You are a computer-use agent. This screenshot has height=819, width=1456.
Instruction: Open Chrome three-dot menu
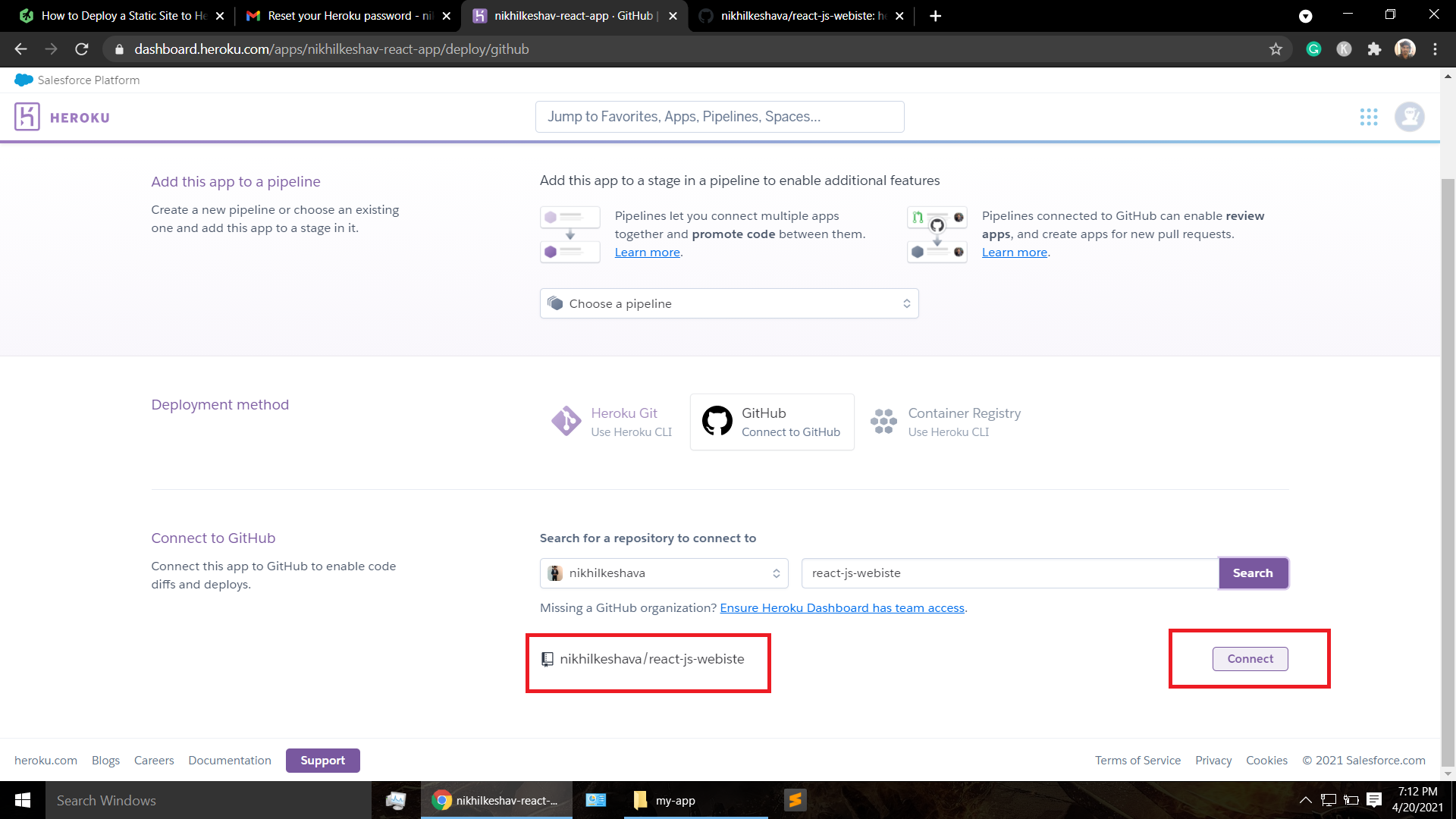[x=1435, y=49]
